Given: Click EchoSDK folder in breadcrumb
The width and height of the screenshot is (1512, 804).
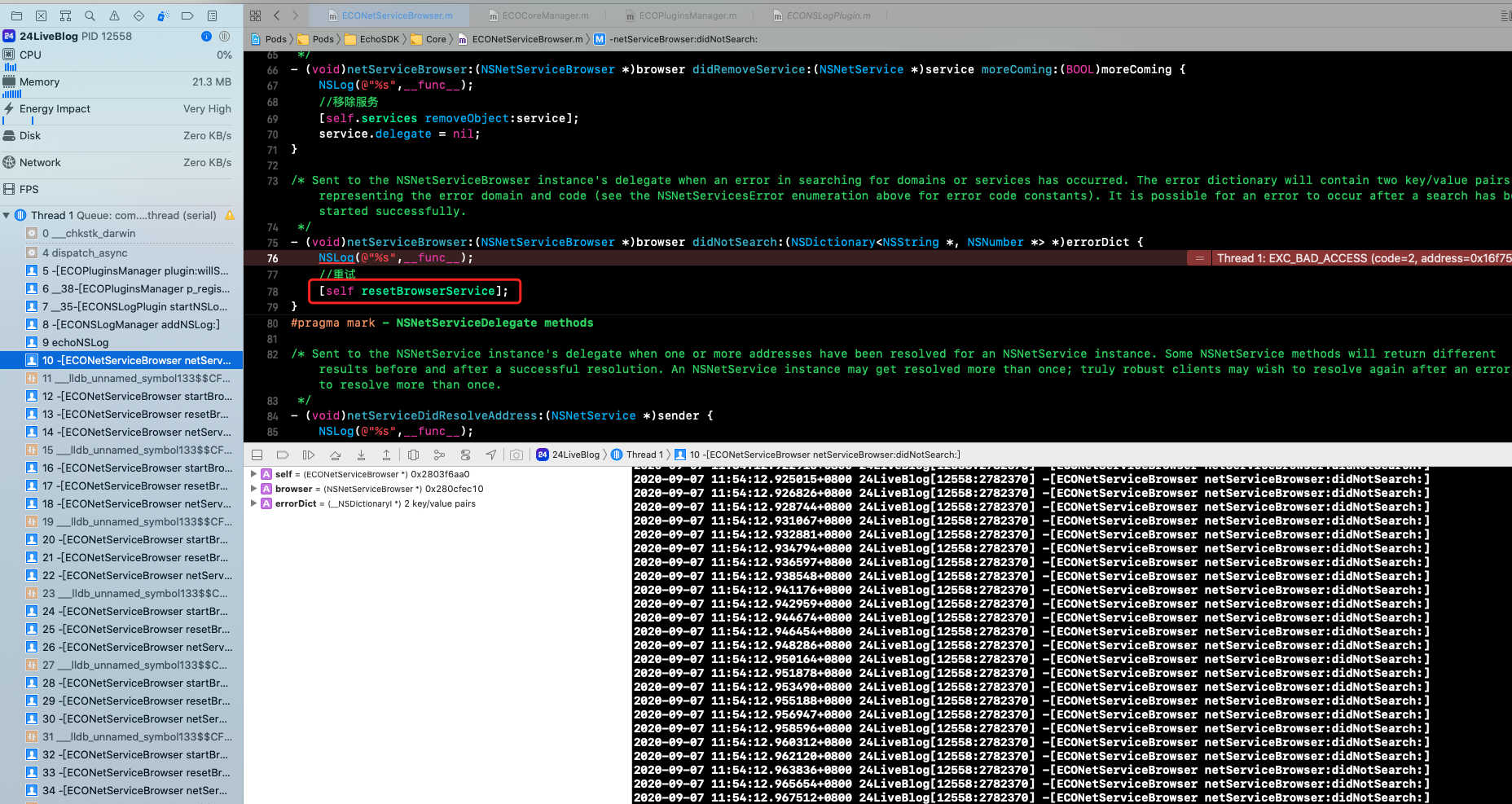Looking at the screenshot, I should point(372,39).
